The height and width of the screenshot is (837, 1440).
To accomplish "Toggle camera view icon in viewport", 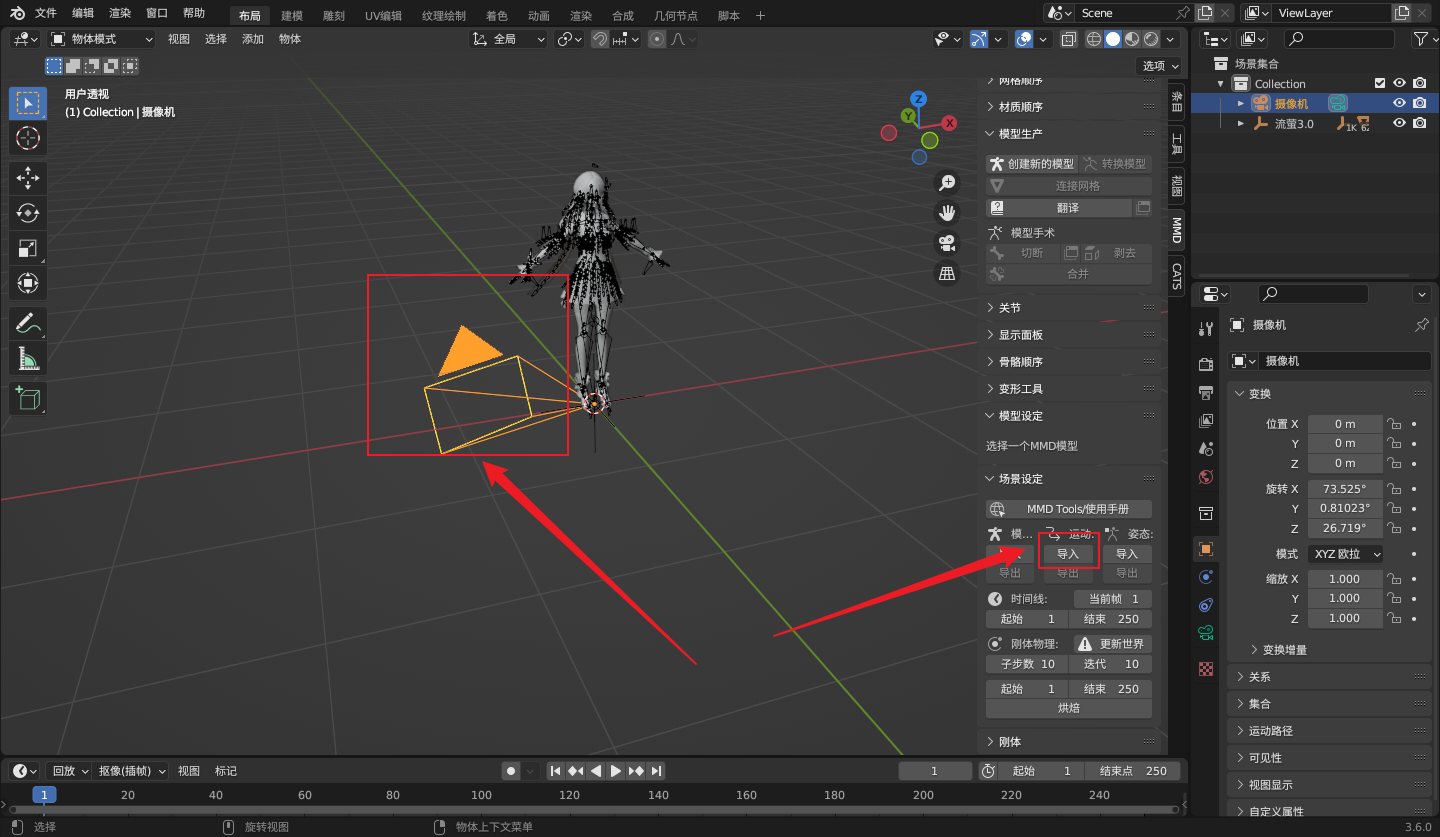I will click(946, 243).
